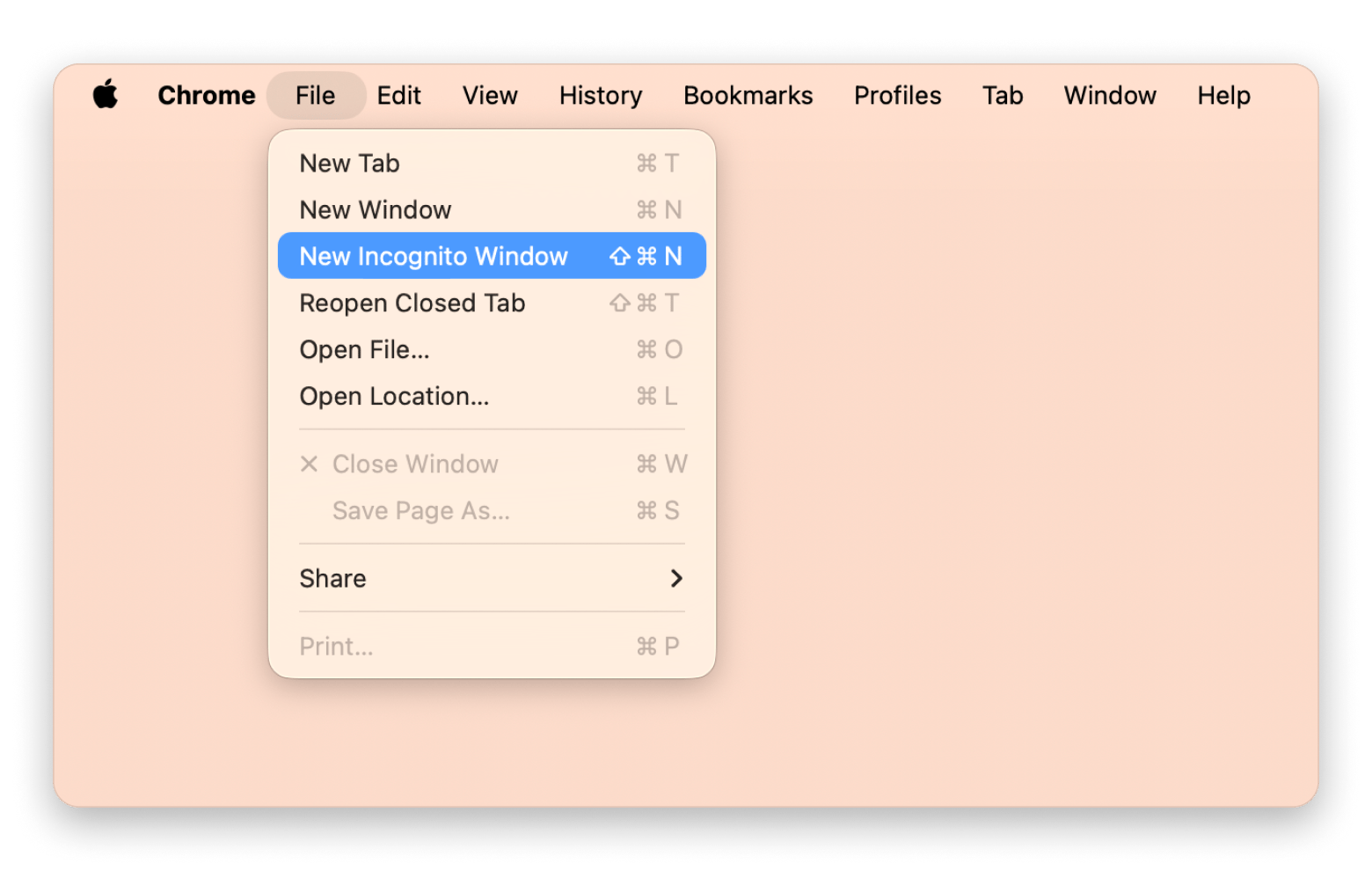Image resolution: width=1372 pixels, height=878 pixels.
Task: Expand the Share submenu arrow
Action: point(675,578)
